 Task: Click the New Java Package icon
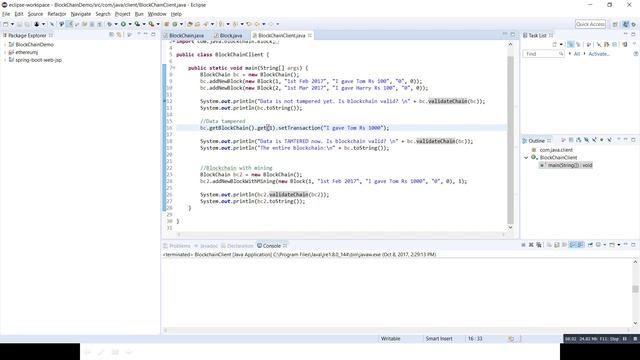point(166,24)
